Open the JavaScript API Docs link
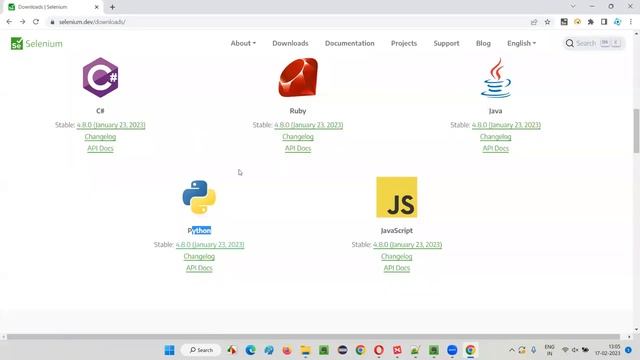640x360 pixels. 397,268
